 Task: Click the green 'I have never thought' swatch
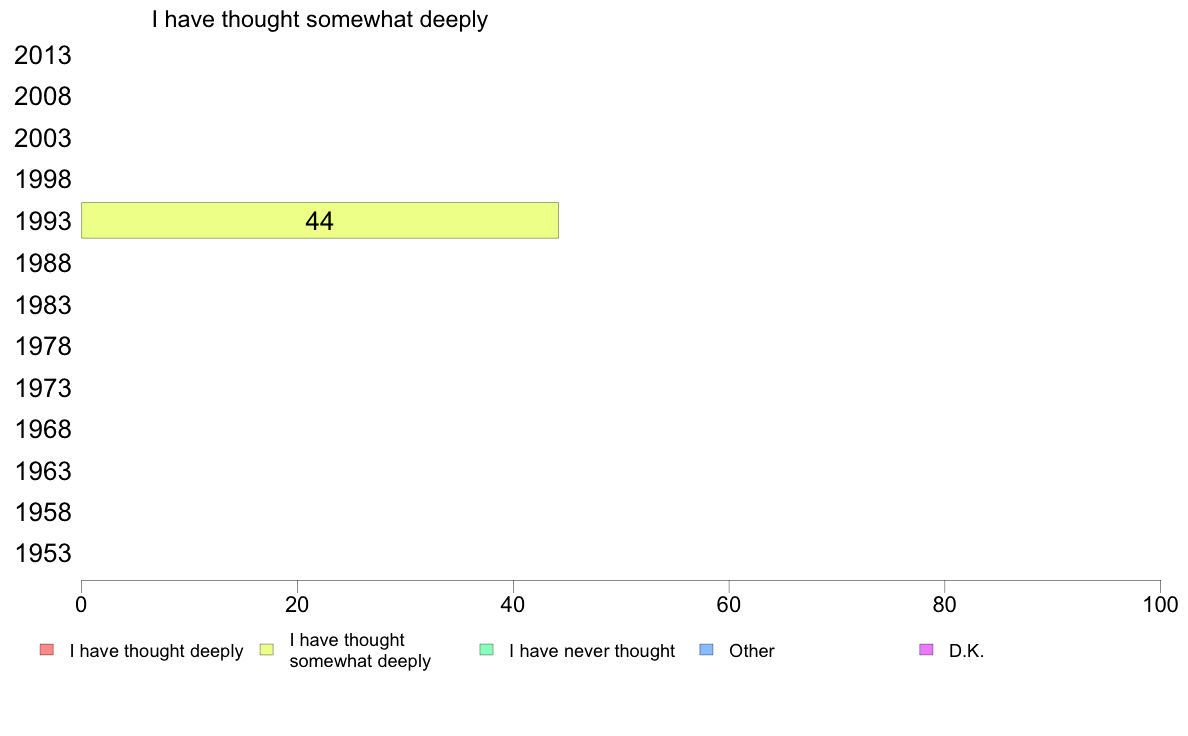(x=486, y=650)
